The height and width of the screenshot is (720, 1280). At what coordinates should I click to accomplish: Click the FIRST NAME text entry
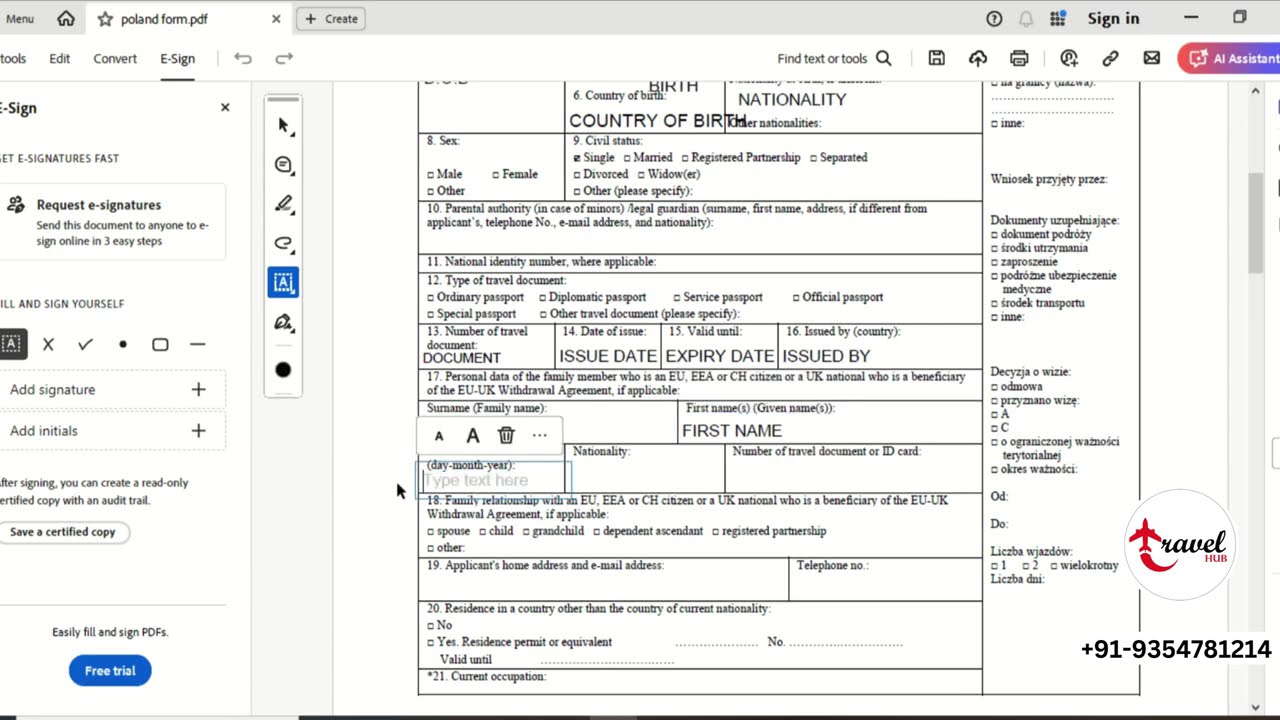[x=731, y=431]
